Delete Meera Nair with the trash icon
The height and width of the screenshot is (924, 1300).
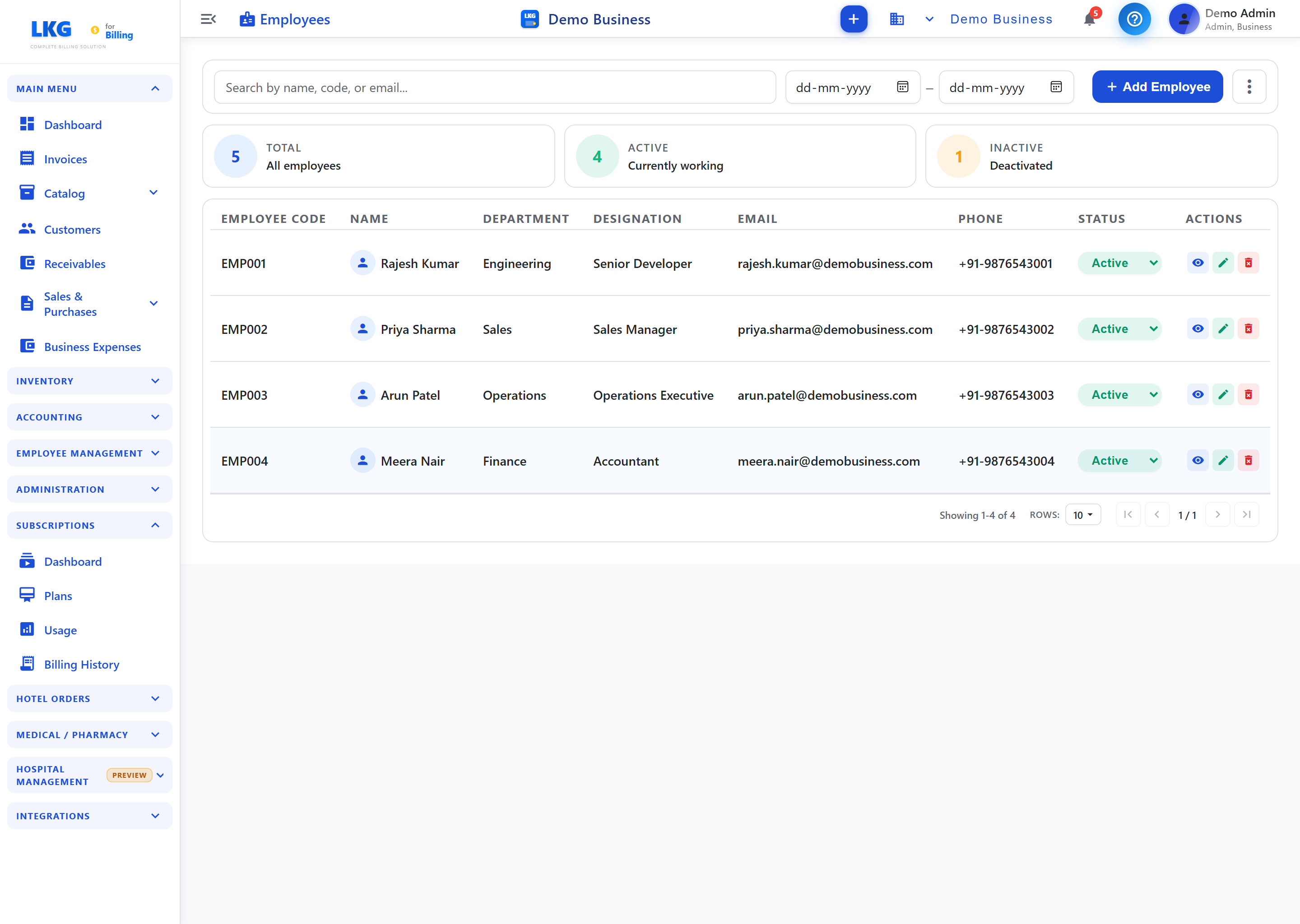tap(1248, 460)
